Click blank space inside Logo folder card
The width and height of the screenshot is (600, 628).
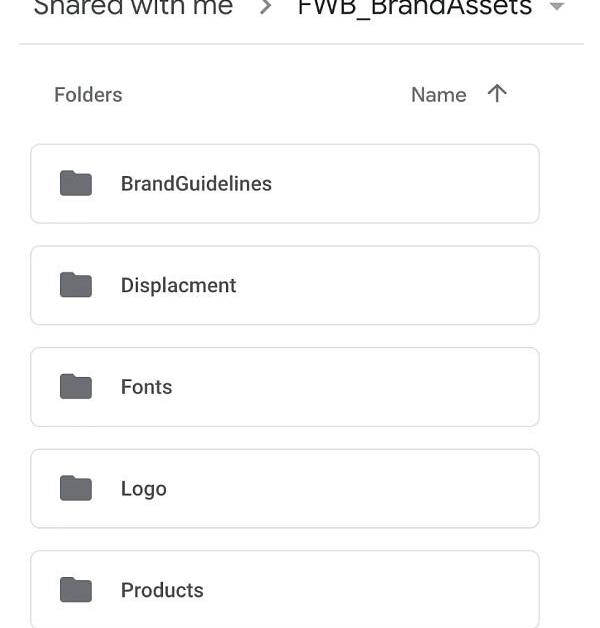pos(352,489)
